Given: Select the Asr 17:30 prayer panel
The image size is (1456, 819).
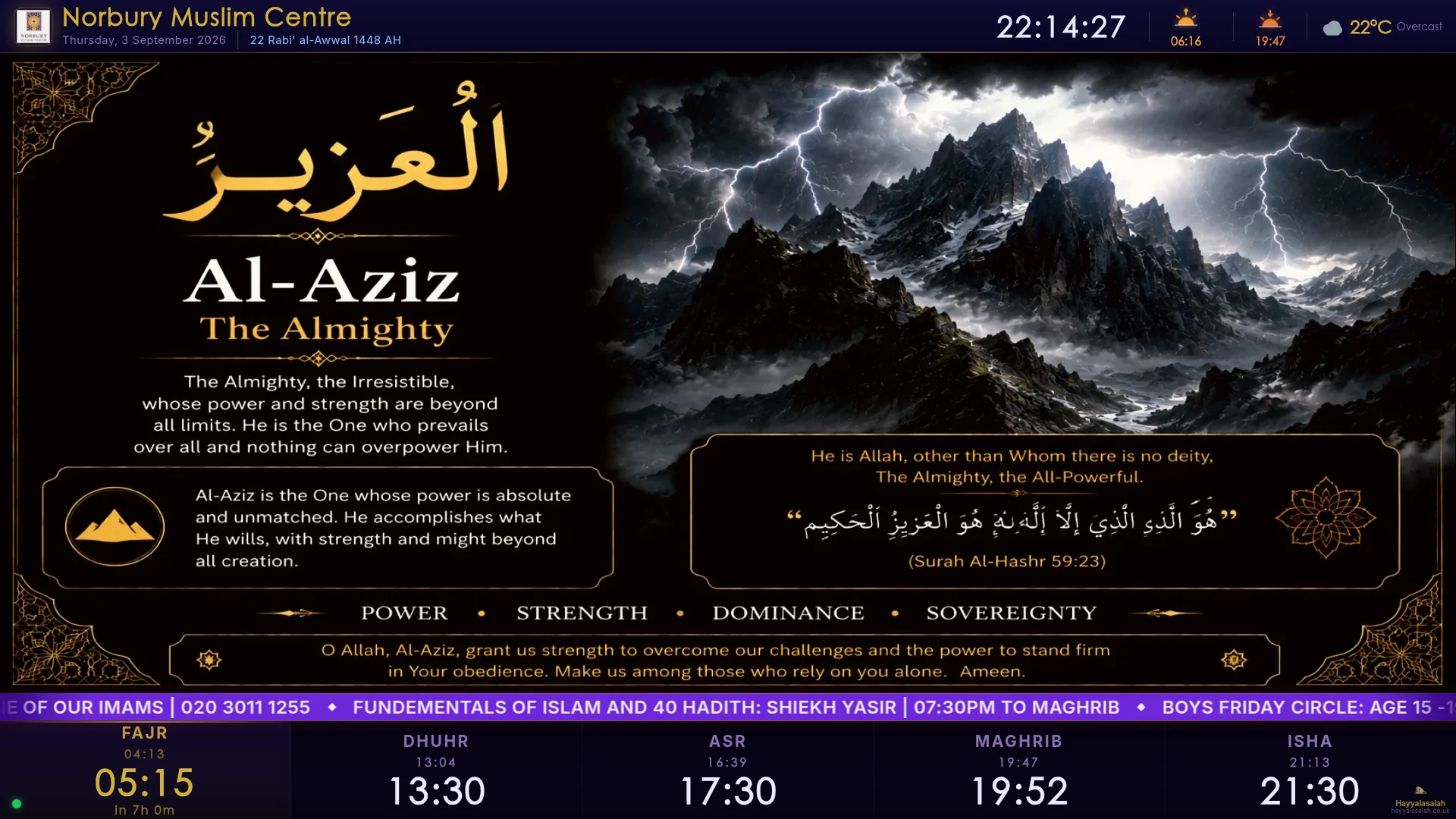Looking at the screenshot, I should coord(727,770).
